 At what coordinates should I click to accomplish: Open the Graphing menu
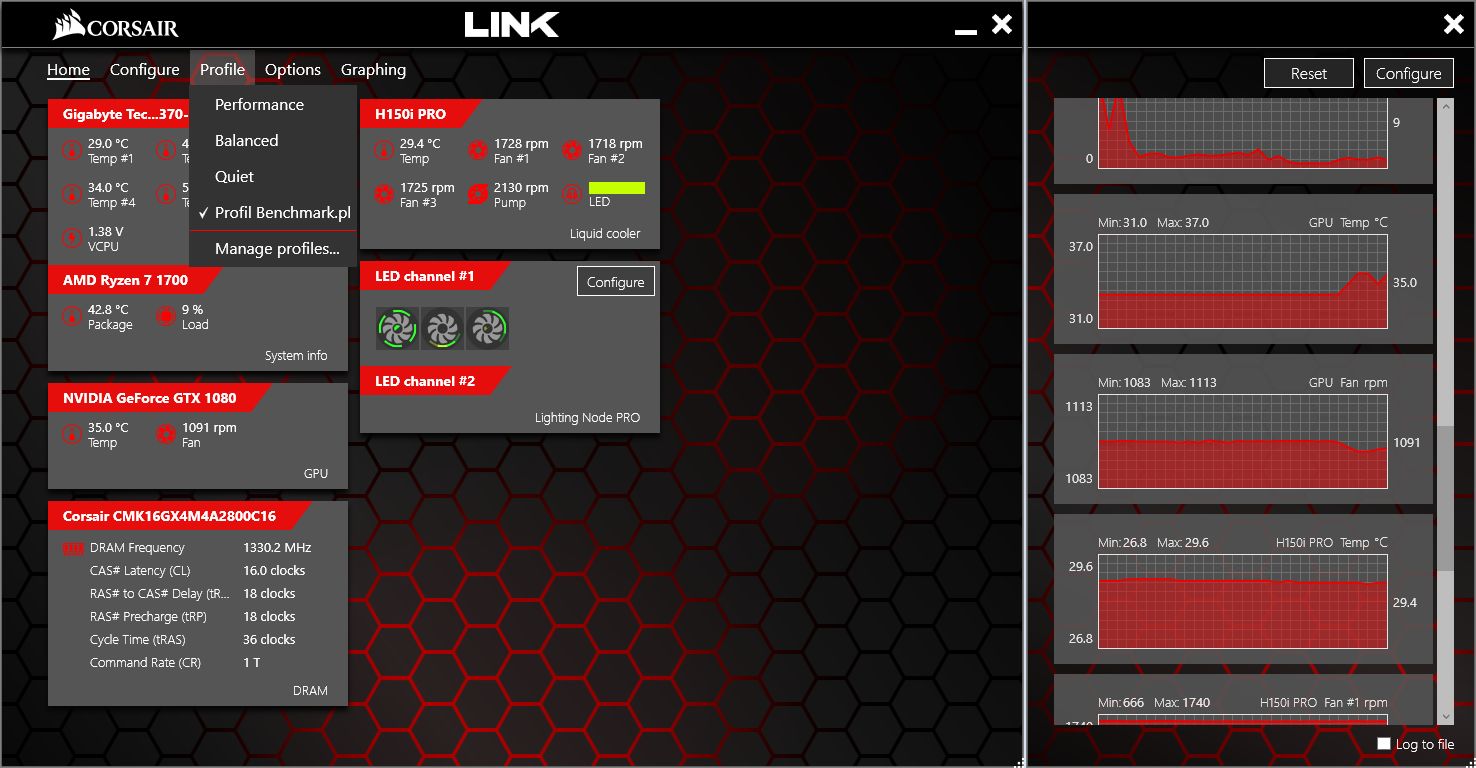(x=373, y=70)
